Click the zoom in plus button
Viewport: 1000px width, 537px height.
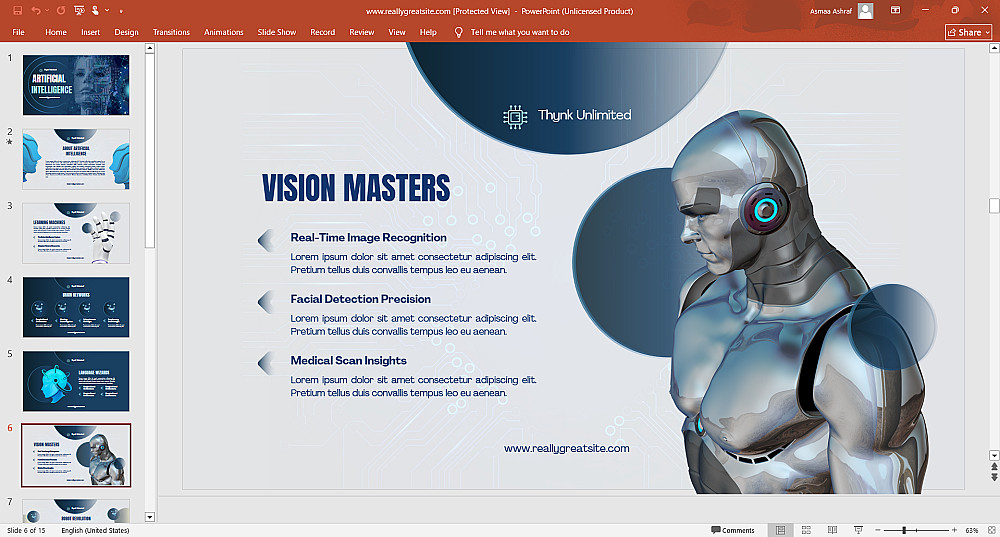(x=954, y=530)
